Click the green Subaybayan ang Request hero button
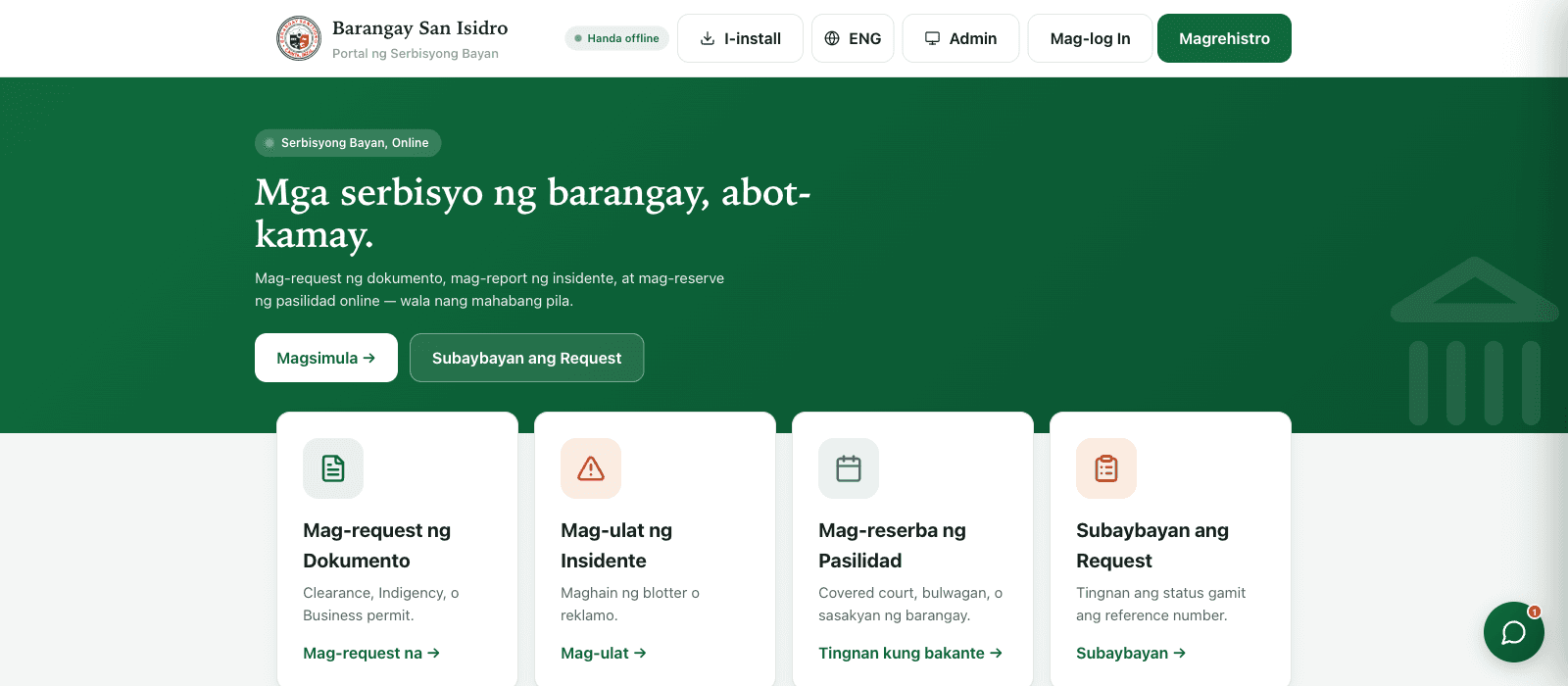The width and height of the screenshot is (1568, 686). [526, 358]
